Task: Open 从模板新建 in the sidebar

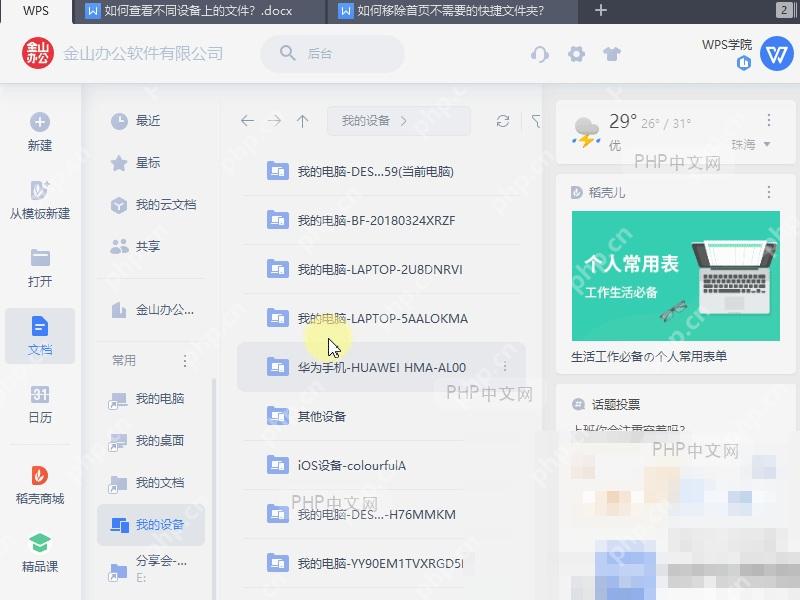Action: tap(40, 199)
